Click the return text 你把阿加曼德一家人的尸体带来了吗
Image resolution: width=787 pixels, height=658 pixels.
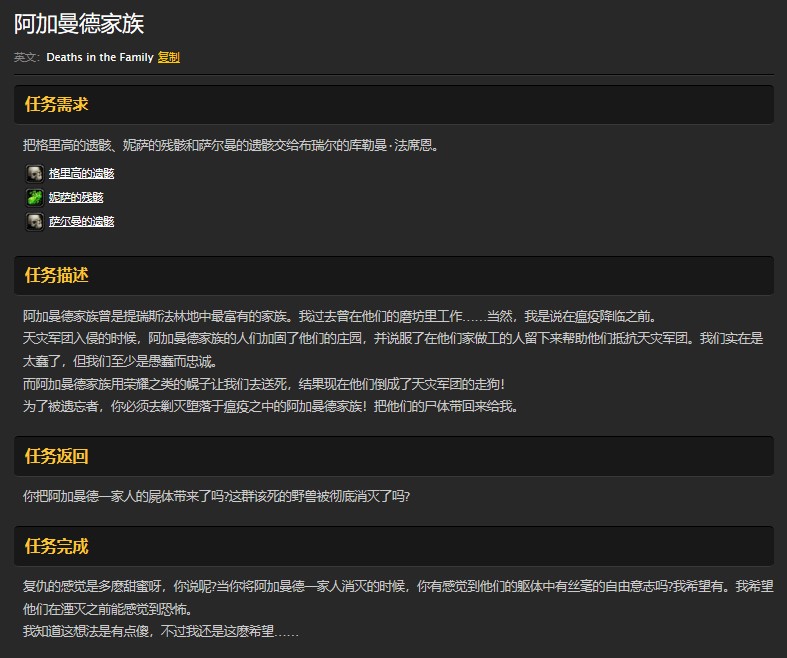(x=216, y=496)
